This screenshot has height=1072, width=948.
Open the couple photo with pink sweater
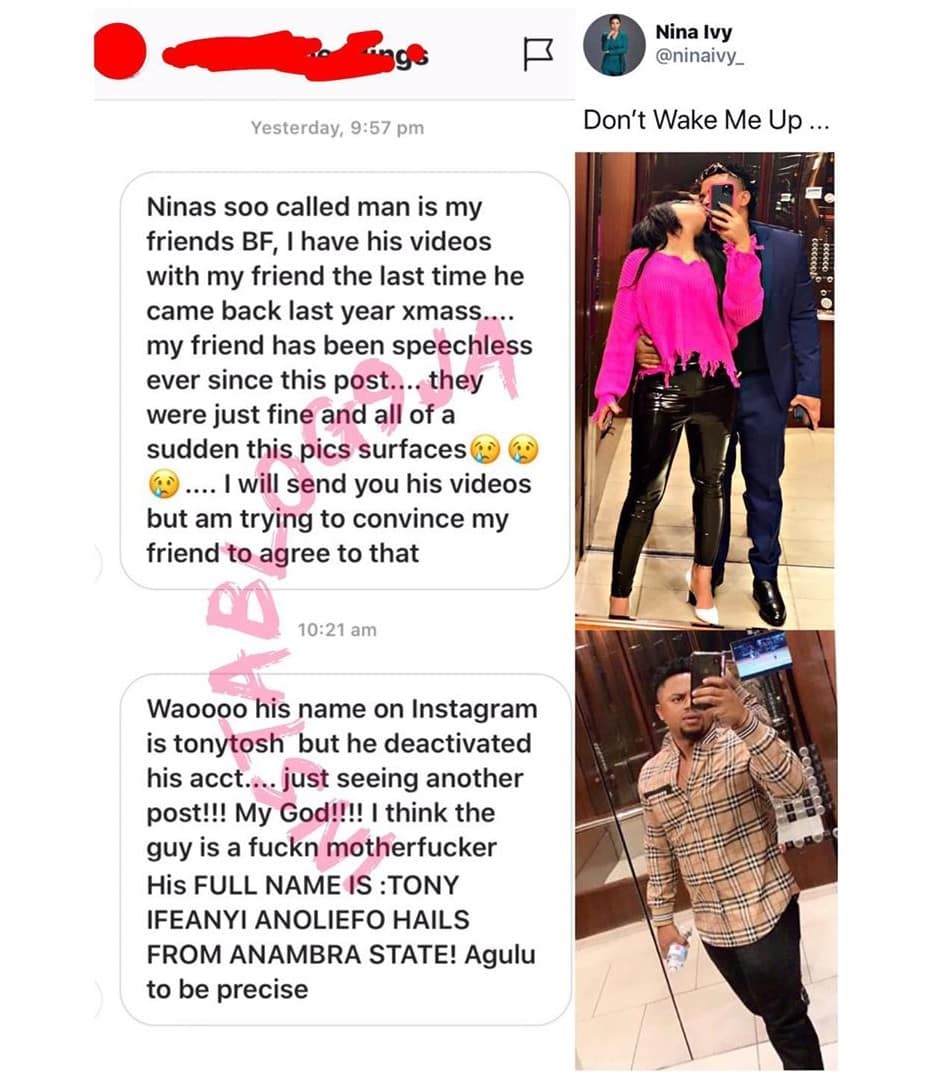(x=705, y=388)
